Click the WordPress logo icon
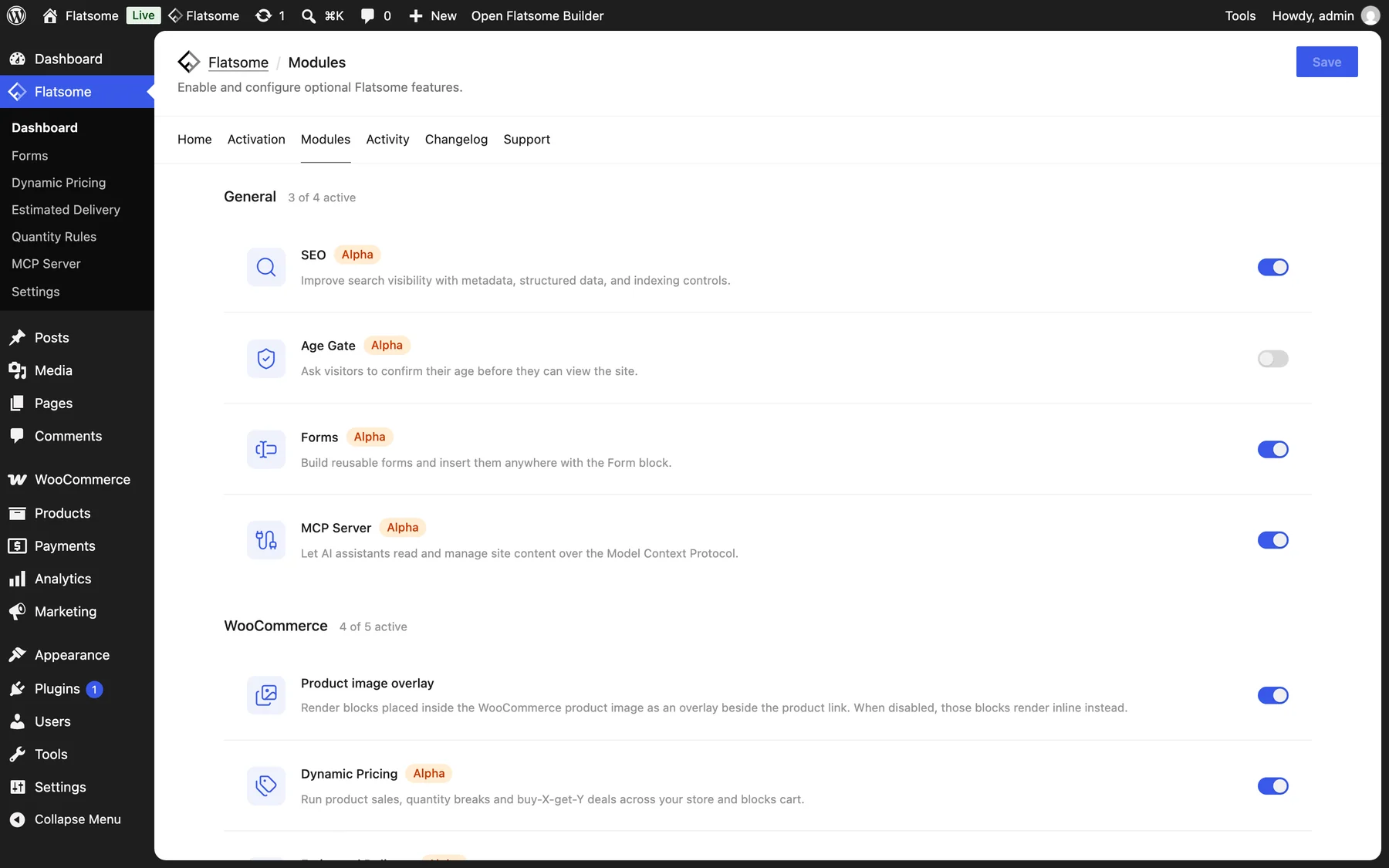 pyautogui.click(x=16, y=15)
